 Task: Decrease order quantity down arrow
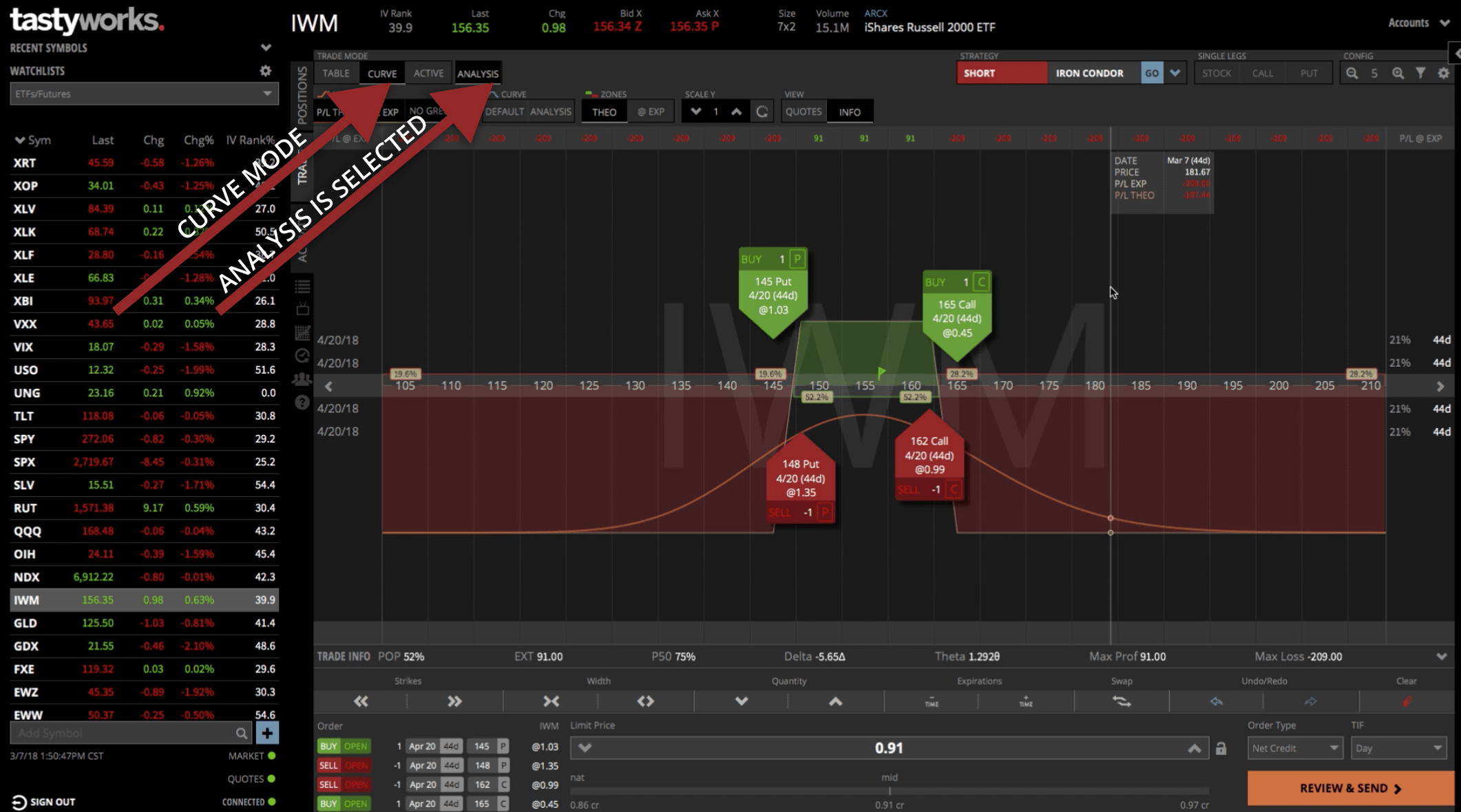742,701
